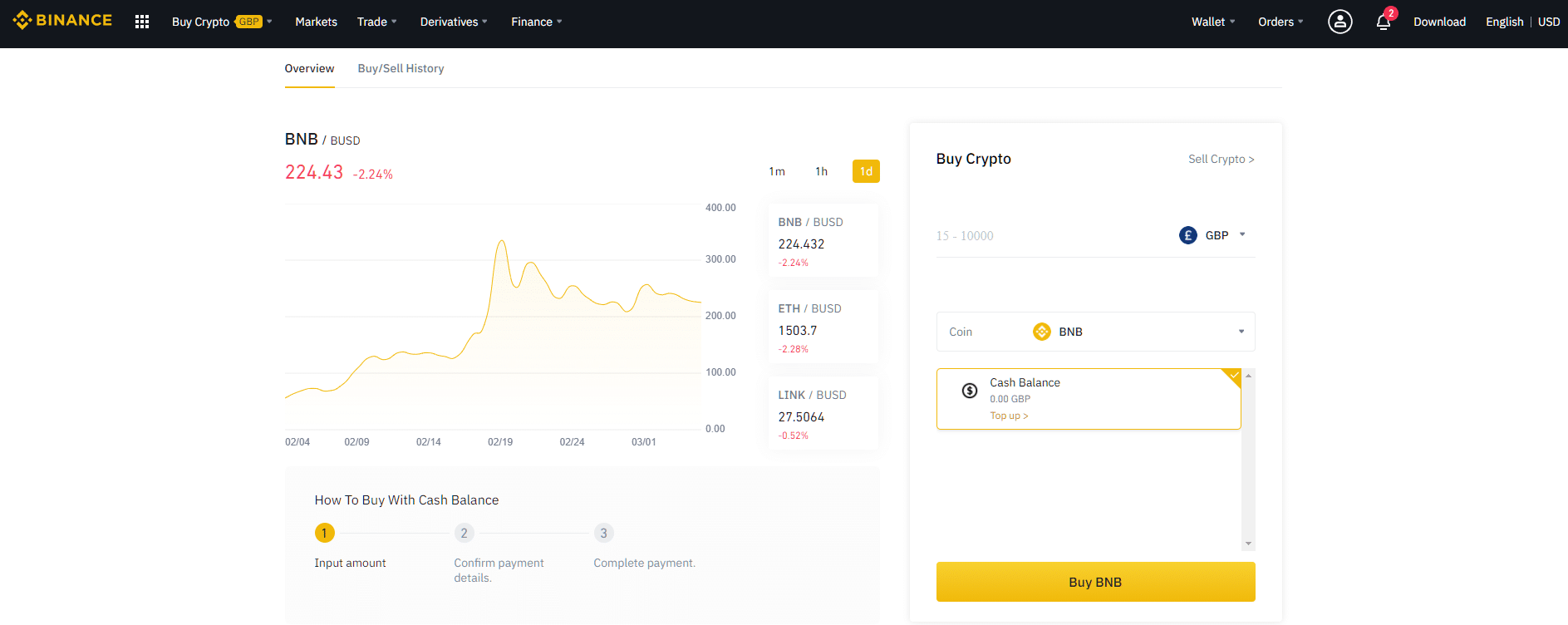This screenshot has width=1568, height=625.
Task: Click the Download link in header
Action: (1439, 22)
